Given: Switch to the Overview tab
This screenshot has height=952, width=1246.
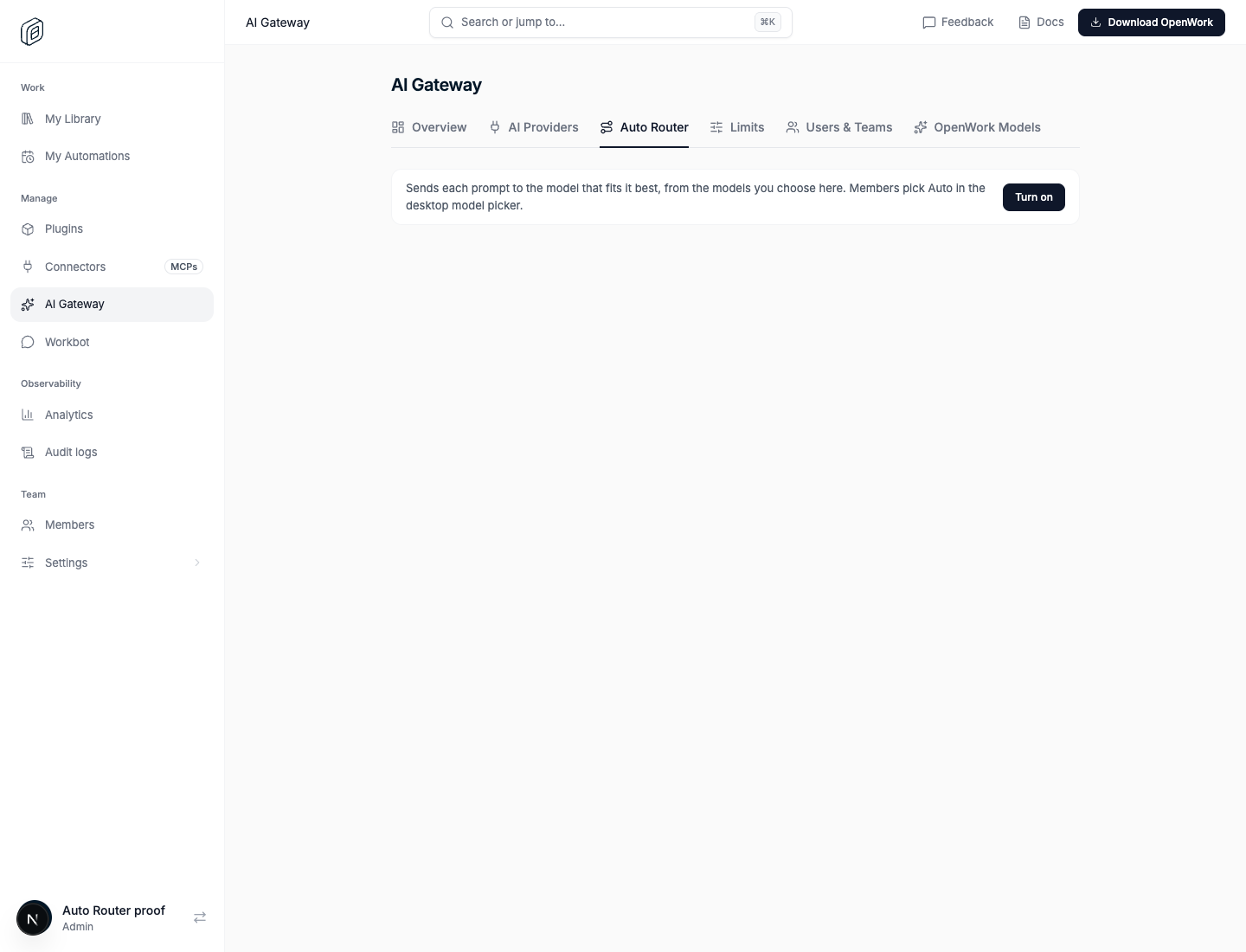Looking at the screenshot, I should (x=429, y=127).
